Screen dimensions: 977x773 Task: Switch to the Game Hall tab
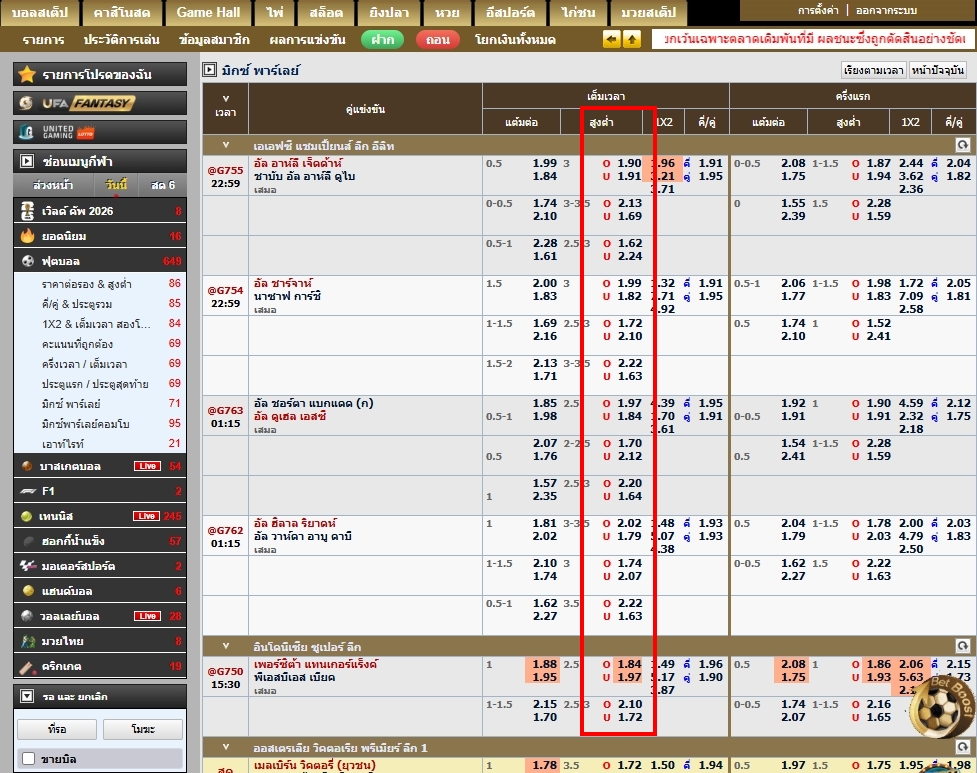(x=208, y=13)
